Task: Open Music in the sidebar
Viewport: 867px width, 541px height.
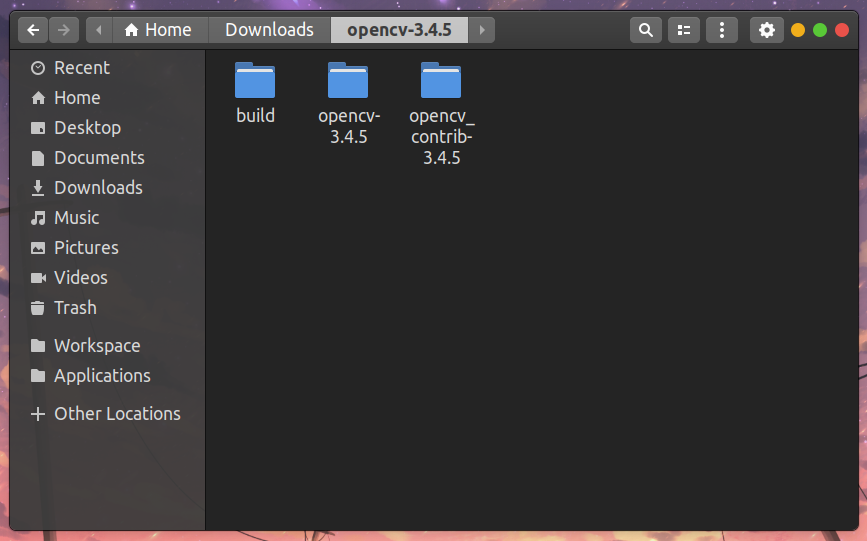Action: (x=107, y=217)
